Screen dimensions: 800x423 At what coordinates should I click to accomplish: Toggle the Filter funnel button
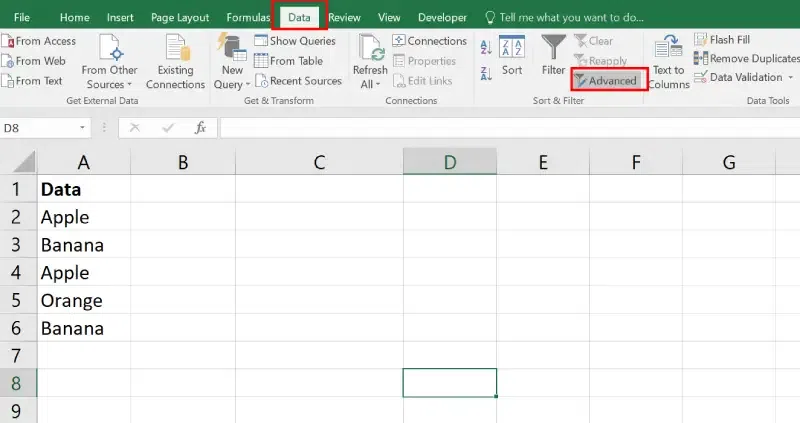coord(554,56)
